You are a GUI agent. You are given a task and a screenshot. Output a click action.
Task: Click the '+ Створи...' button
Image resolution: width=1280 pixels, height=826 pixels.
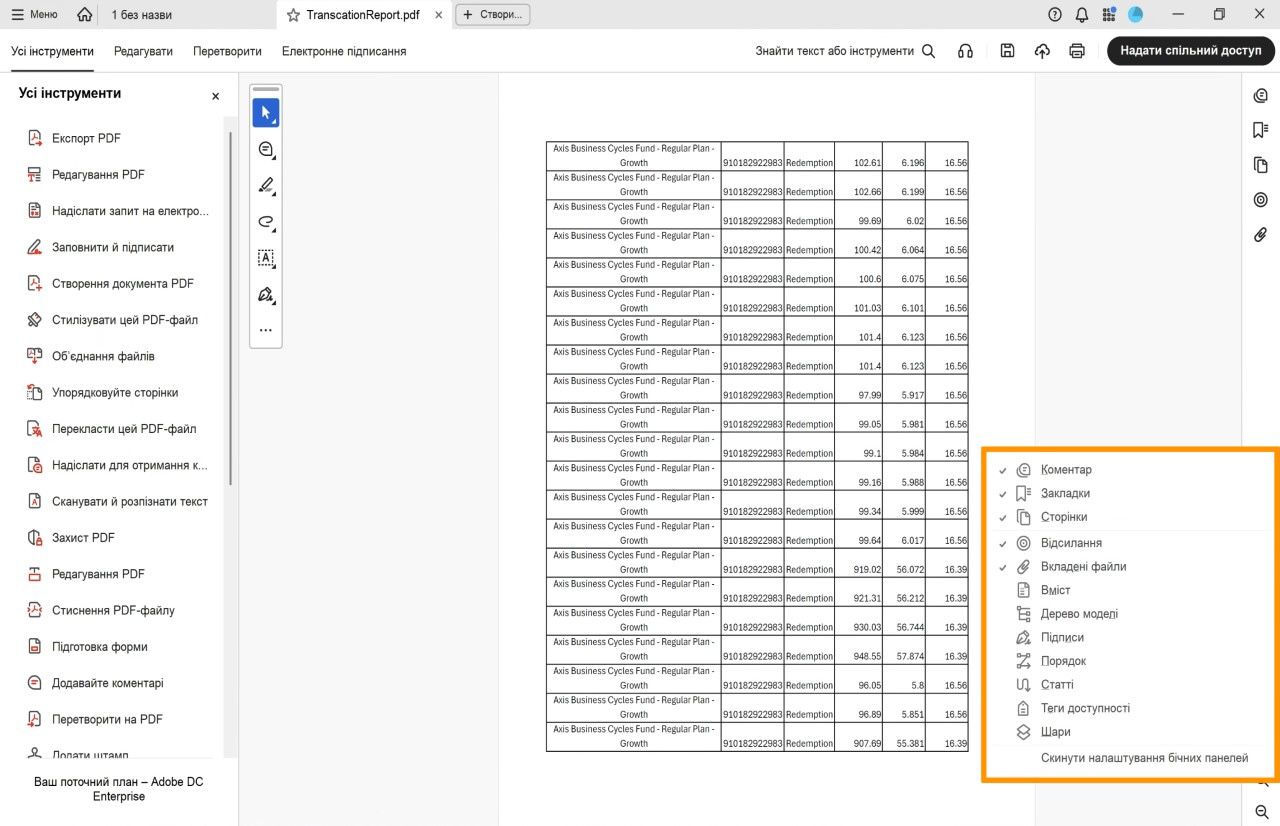493,15
